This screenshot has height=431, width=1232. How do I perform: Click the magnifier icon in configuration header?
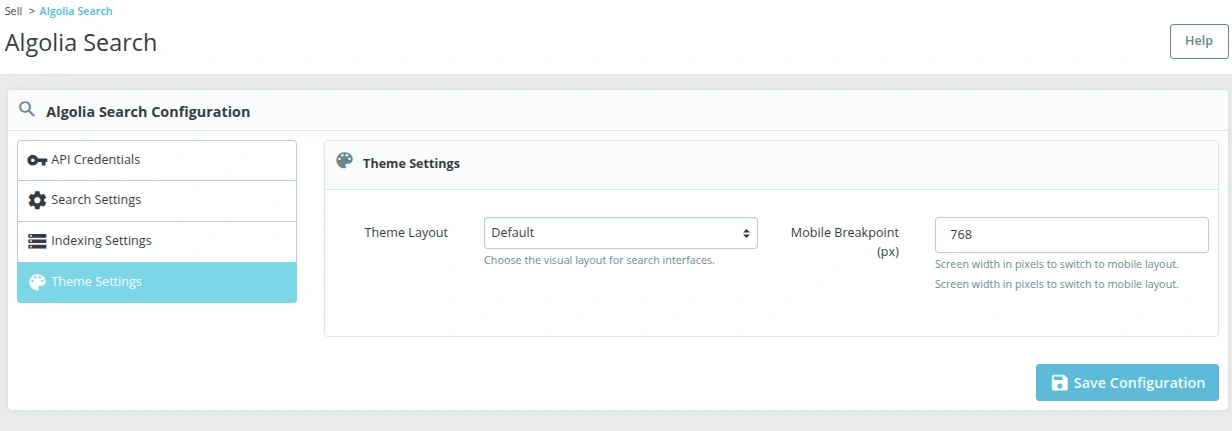28,109
